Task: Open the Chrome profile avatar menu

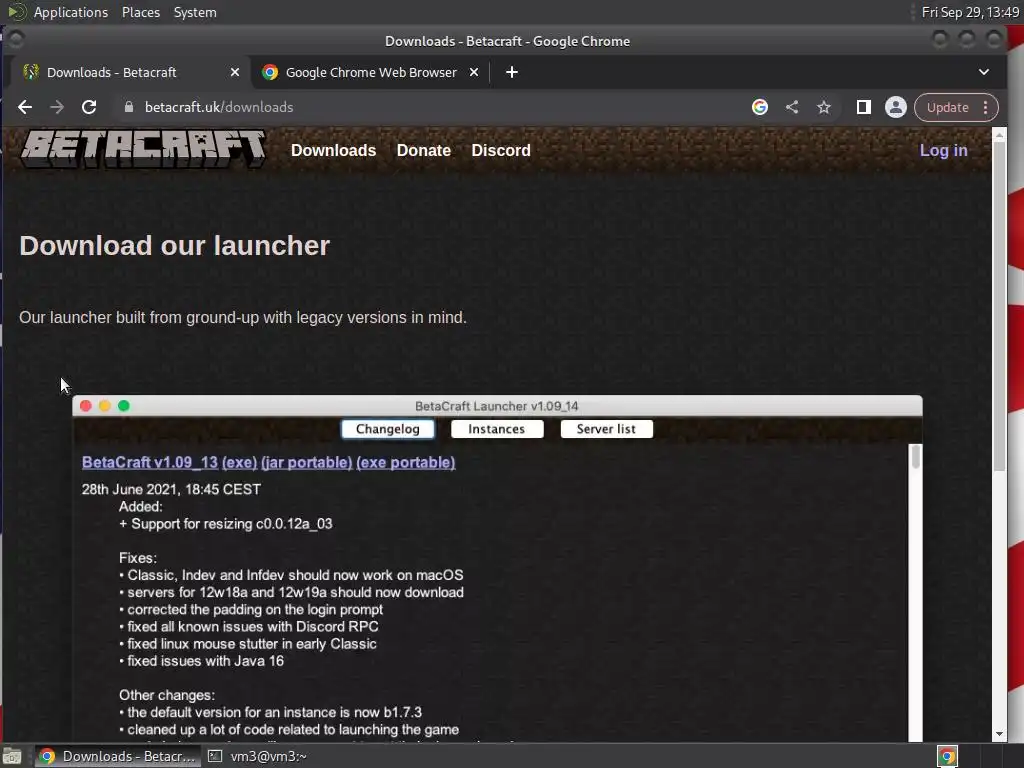Action: click(x=895, y=107)
